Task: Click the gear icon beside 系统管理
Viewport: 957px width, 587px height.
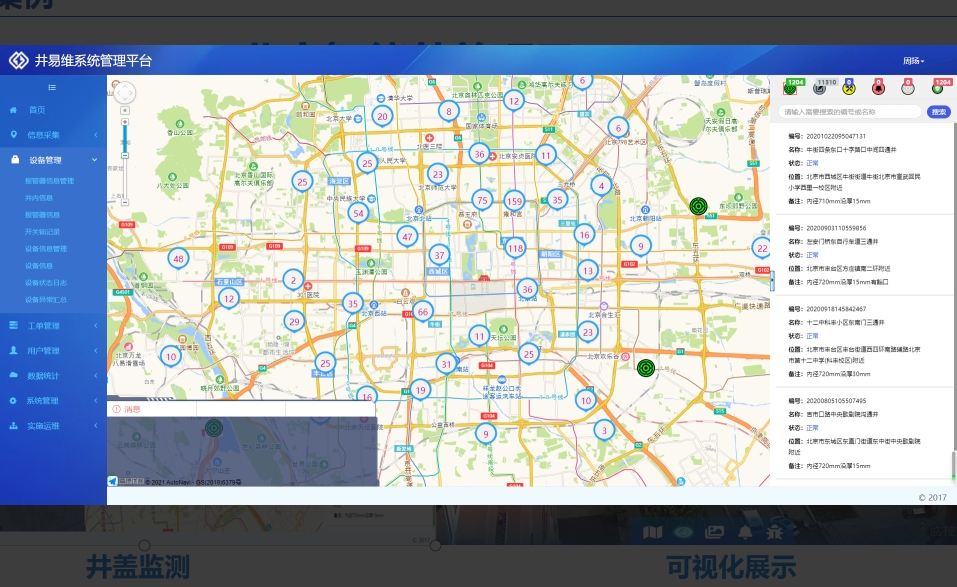Action: click(13, 401)
